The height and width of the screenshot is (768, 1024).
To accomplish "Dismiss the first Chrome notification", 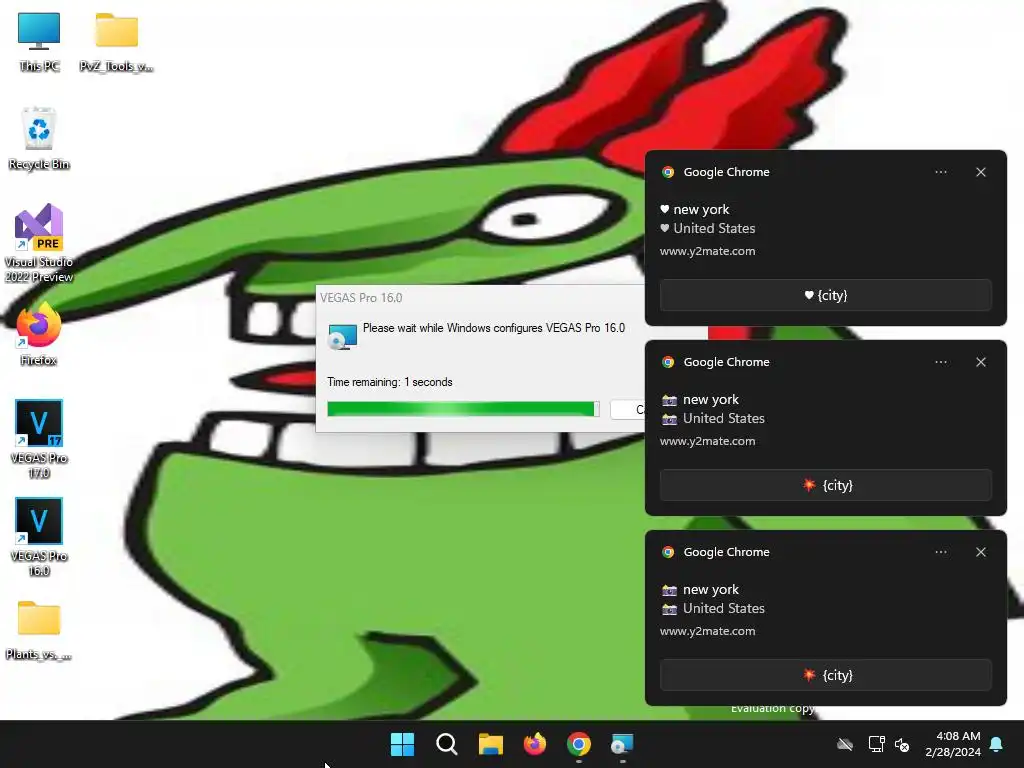I will tap(981, 172).
